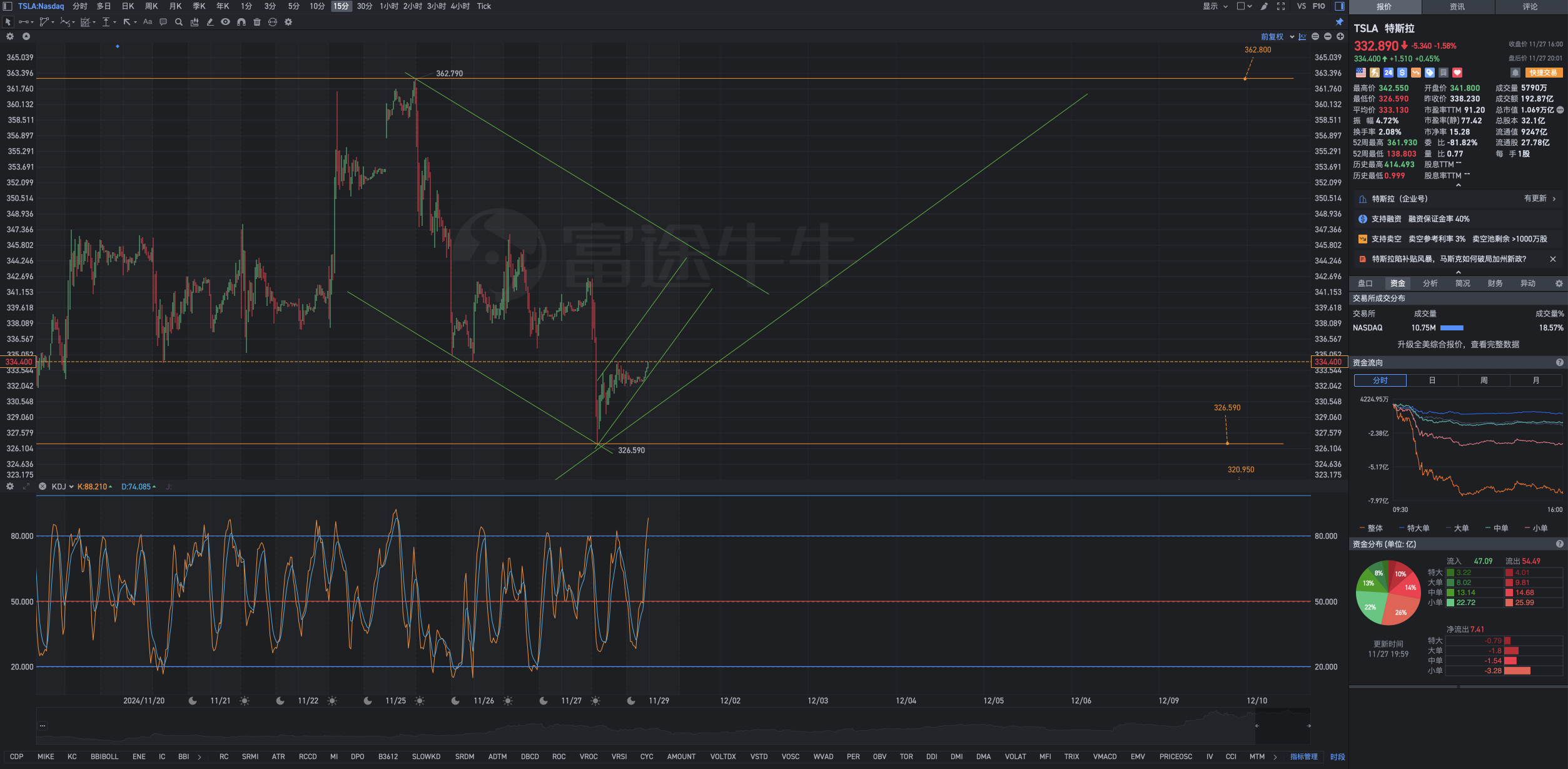Click the paintbrush theme icon
This screenshot has height=769, width=1568.
tap(1264, 6)
